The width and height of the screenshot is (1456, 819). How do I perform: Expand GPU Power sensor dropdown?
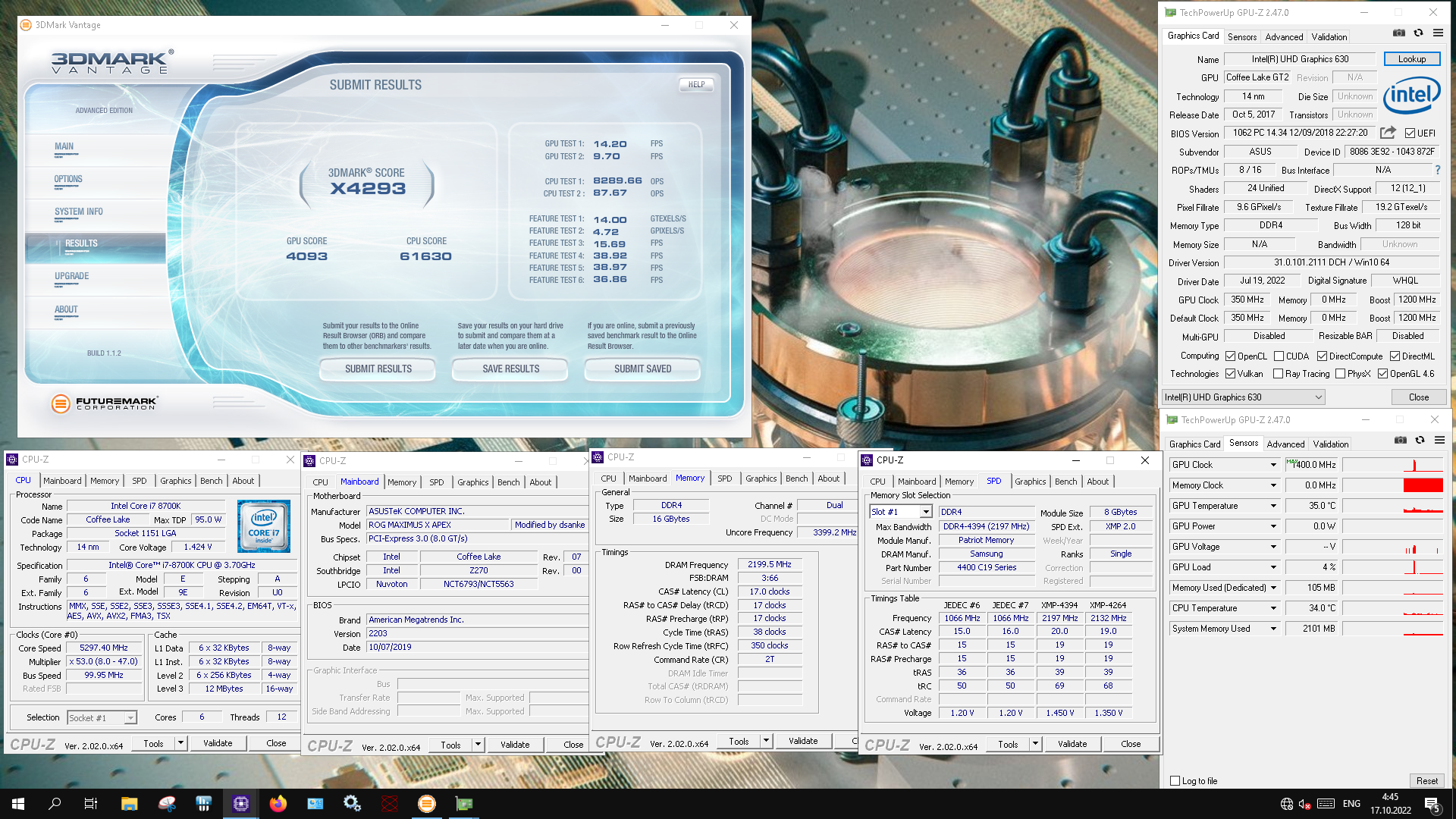(x=1274, y=526)
